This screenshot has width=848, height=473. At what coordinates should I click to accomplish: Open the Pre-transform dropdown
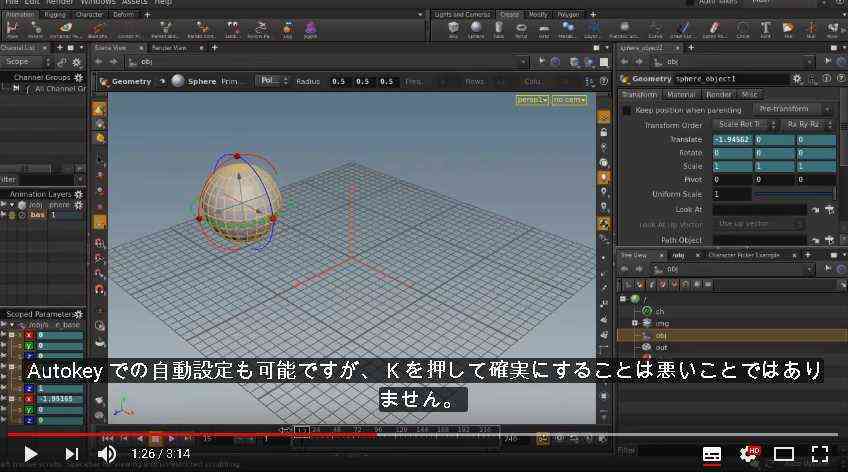(x=793, y=109)
